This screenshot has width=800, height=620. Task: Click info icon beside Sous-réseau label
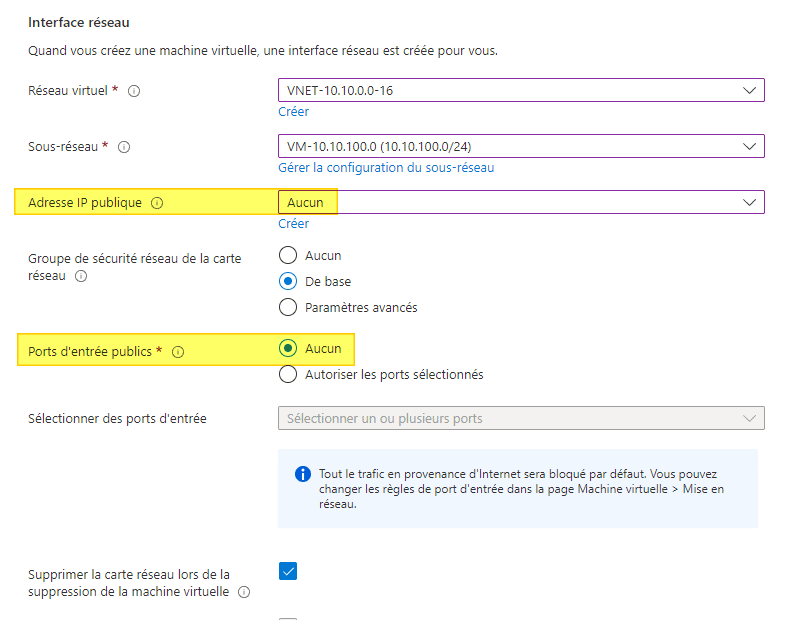(x=125, y=147)
